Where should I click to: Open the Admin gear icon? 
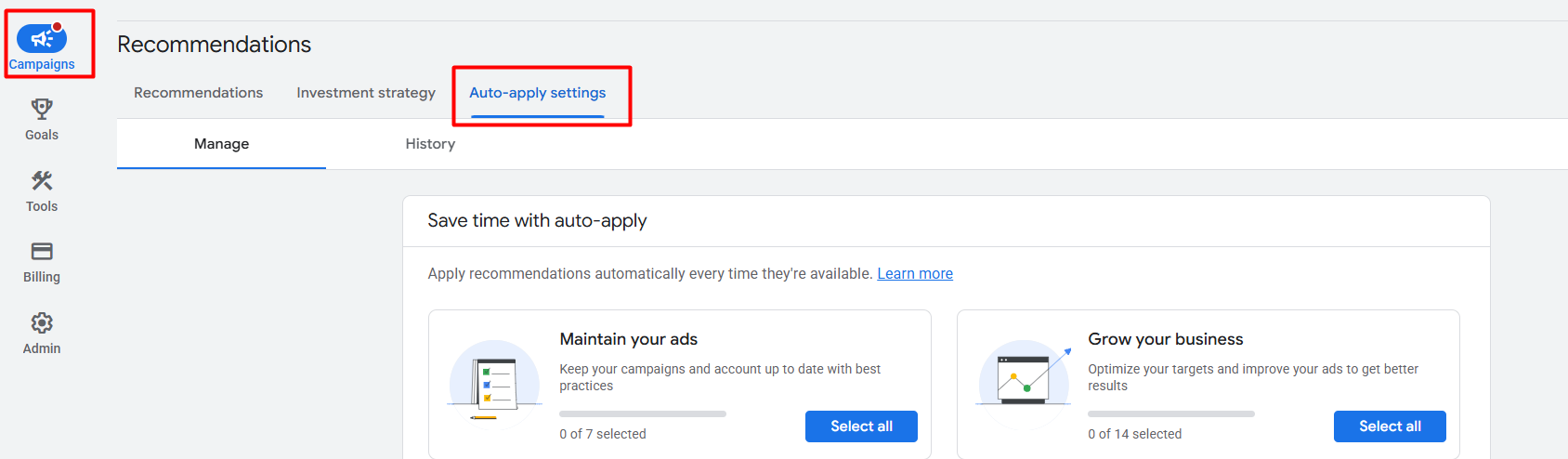click(42, 323)
